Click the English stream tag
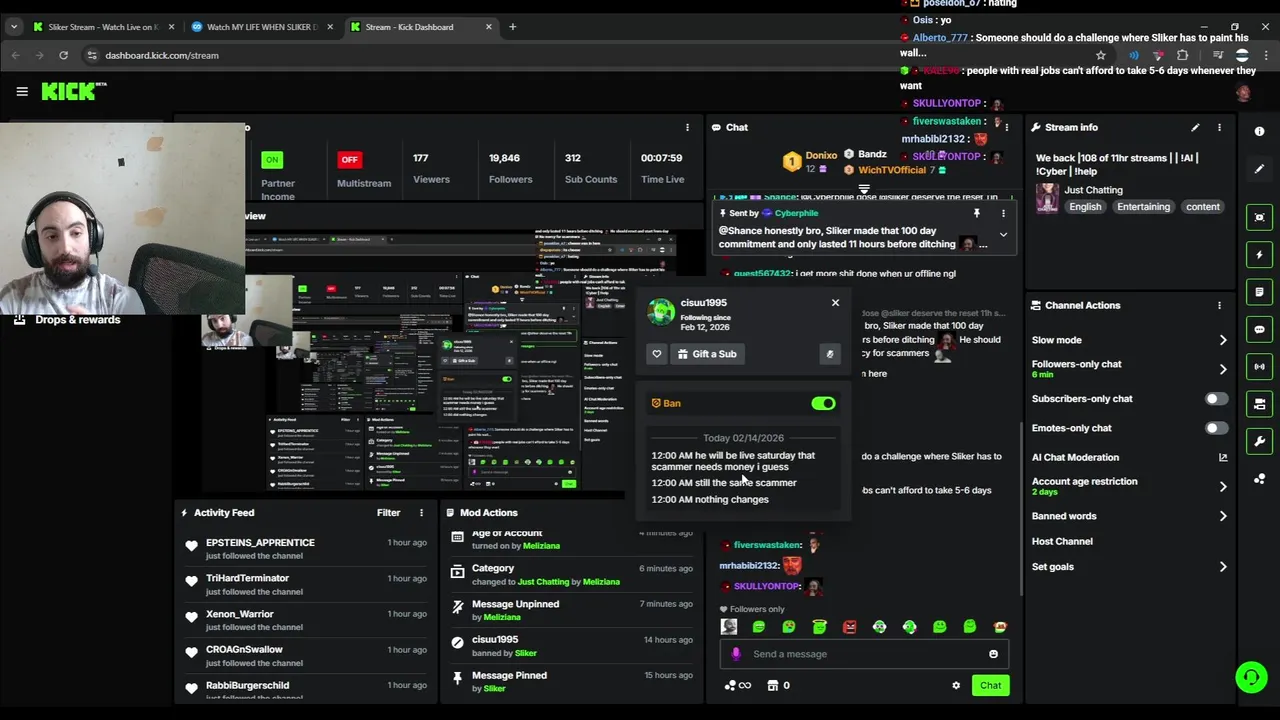 [x=1085, y=207]
